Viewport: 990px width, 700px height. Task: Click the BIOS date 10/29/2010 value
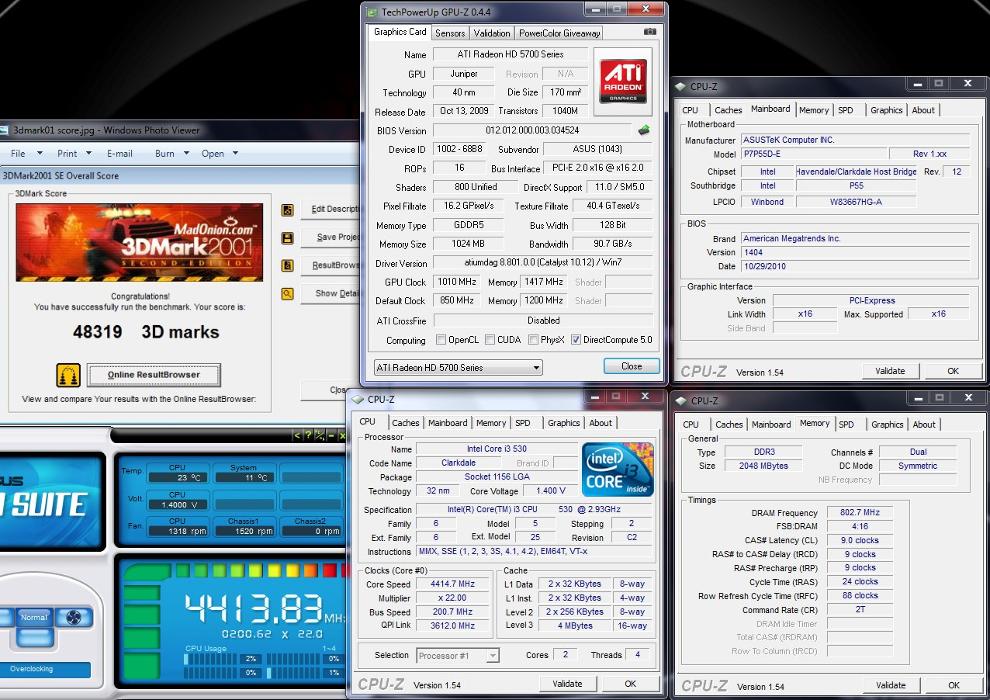pos(856,266)
